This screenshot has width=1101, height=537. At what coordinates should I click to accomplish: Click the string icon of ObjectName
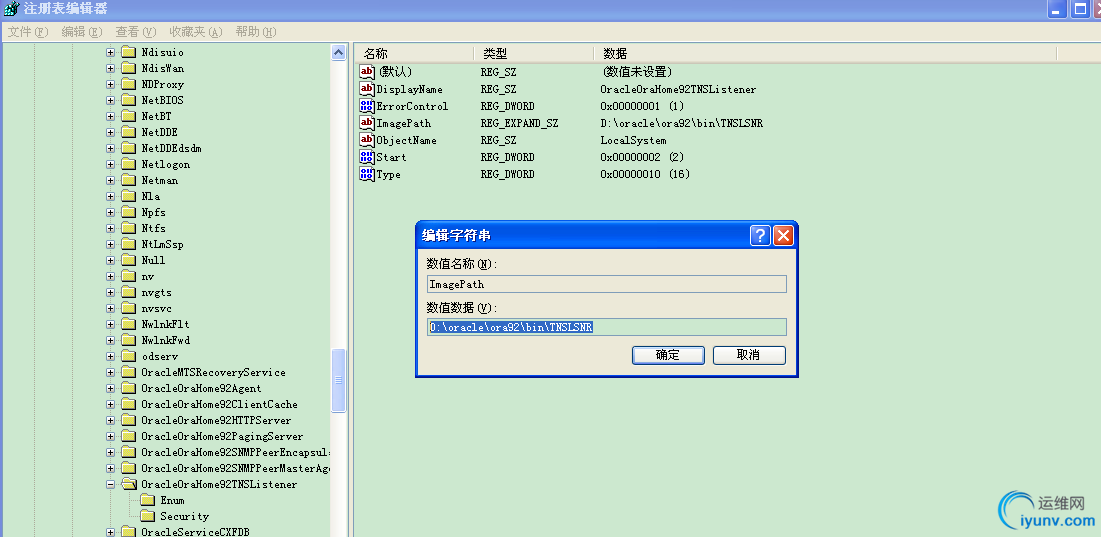tap(367, 140)
